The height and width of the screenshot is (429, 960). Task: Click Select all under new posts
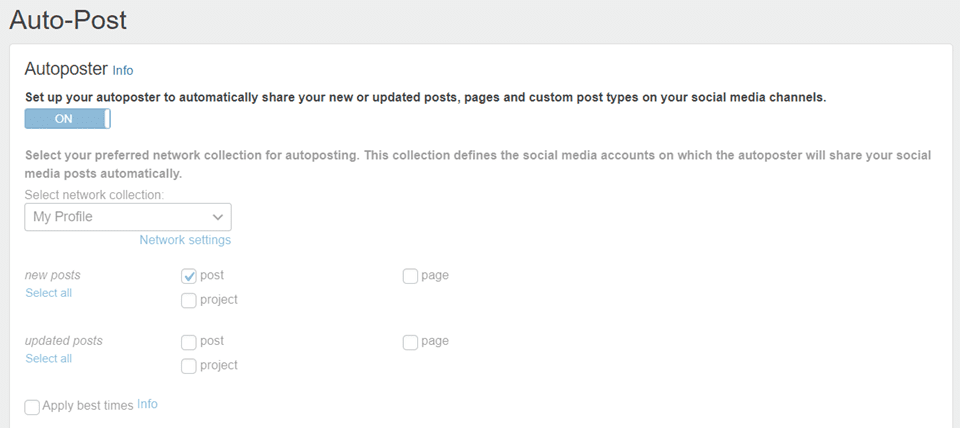click(x=48, y=293)
